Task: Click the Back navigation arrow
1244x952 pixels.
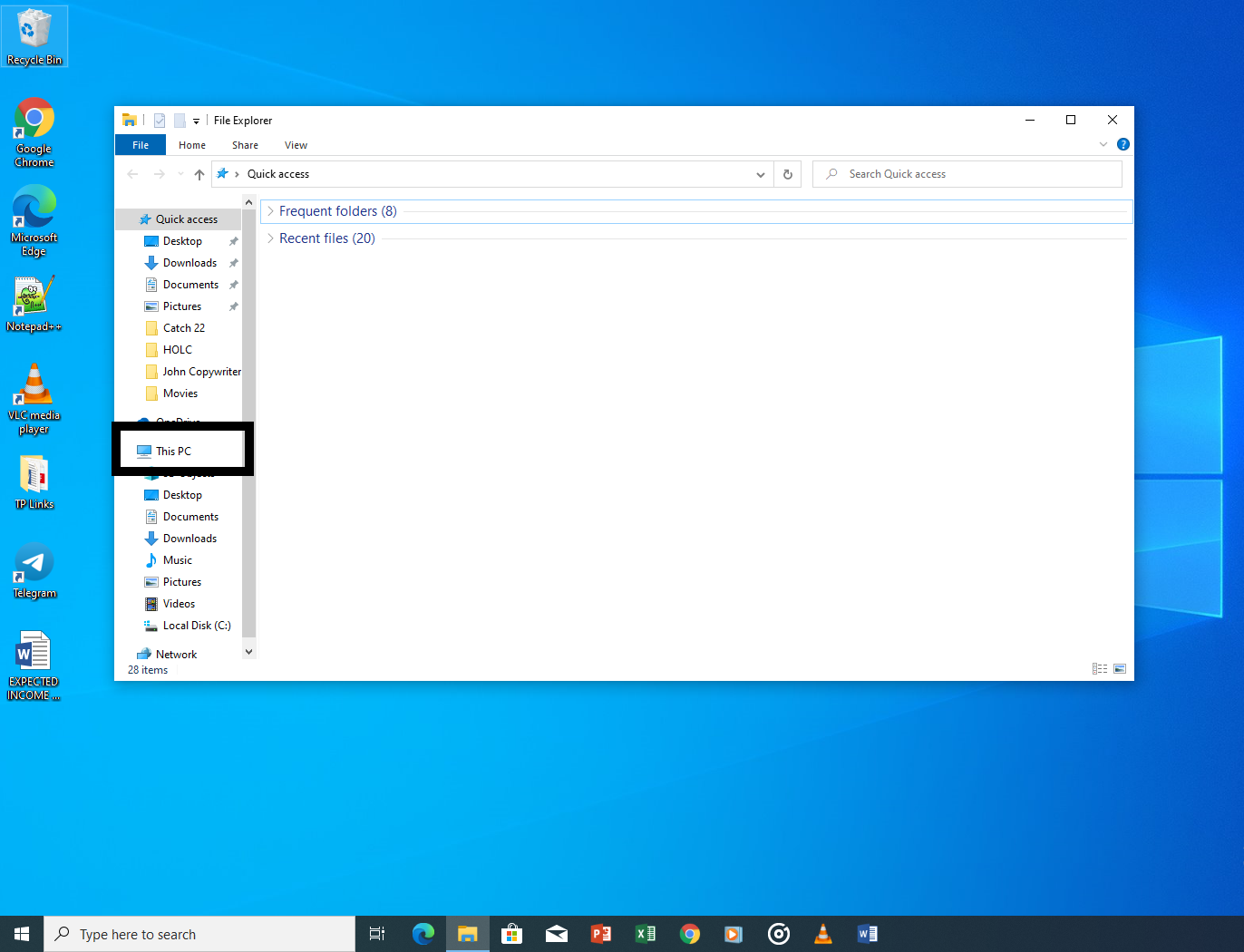Action: [x=133, y=174]
